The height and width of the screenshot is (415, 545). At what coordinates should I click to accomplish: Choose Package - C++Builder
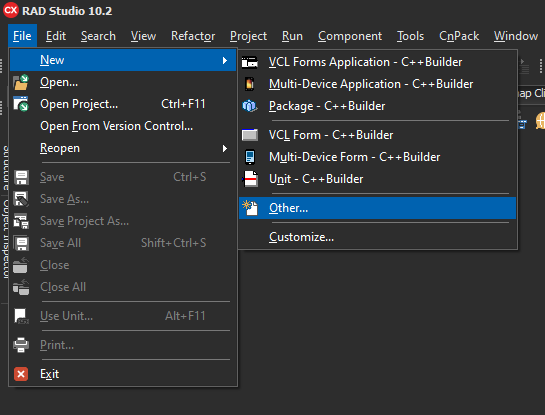pyautogui.click(x=377, y=106)
